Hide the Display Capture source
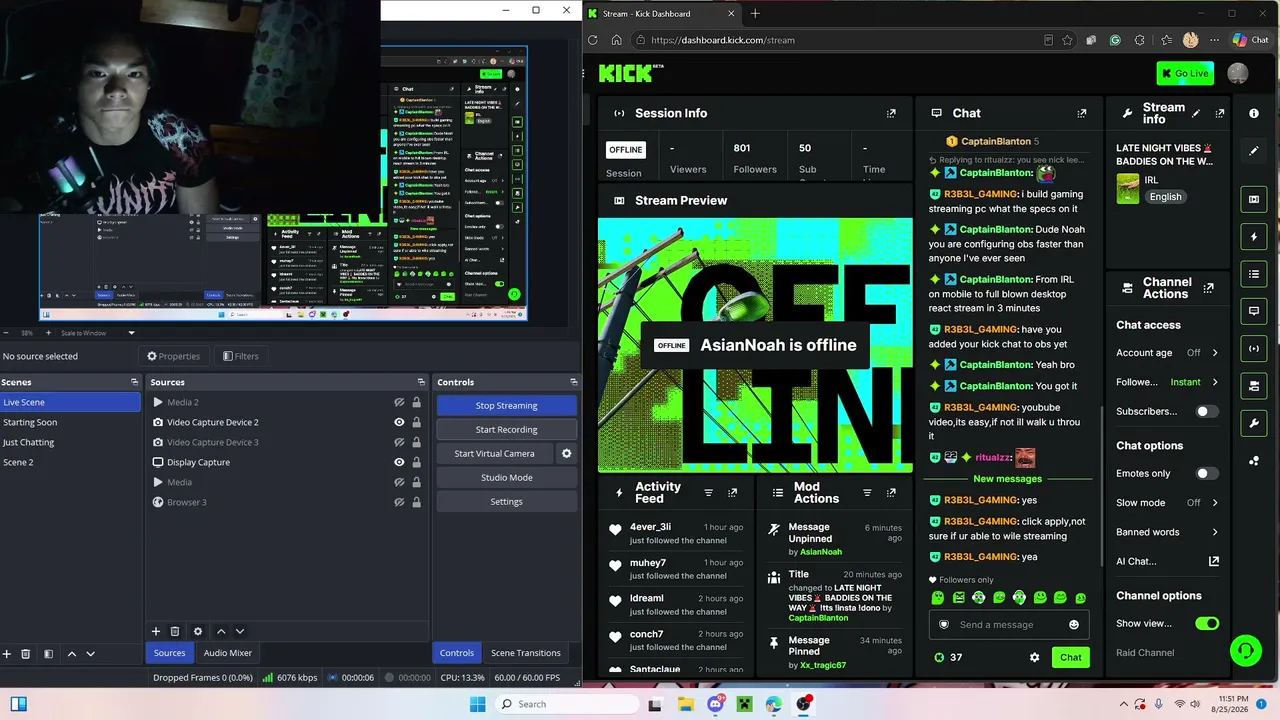Screen dimensions: 1280x720 click(x=399, y=462)
